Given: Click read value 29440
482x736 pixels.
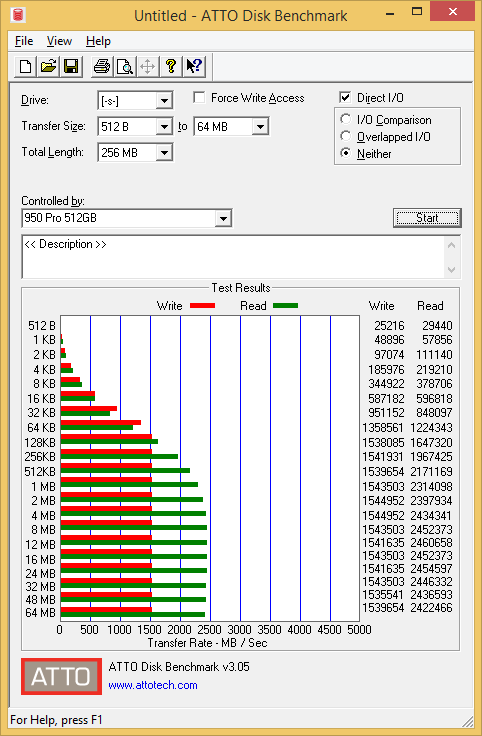Looking at the screenshot, I should [x=437, y=325].
